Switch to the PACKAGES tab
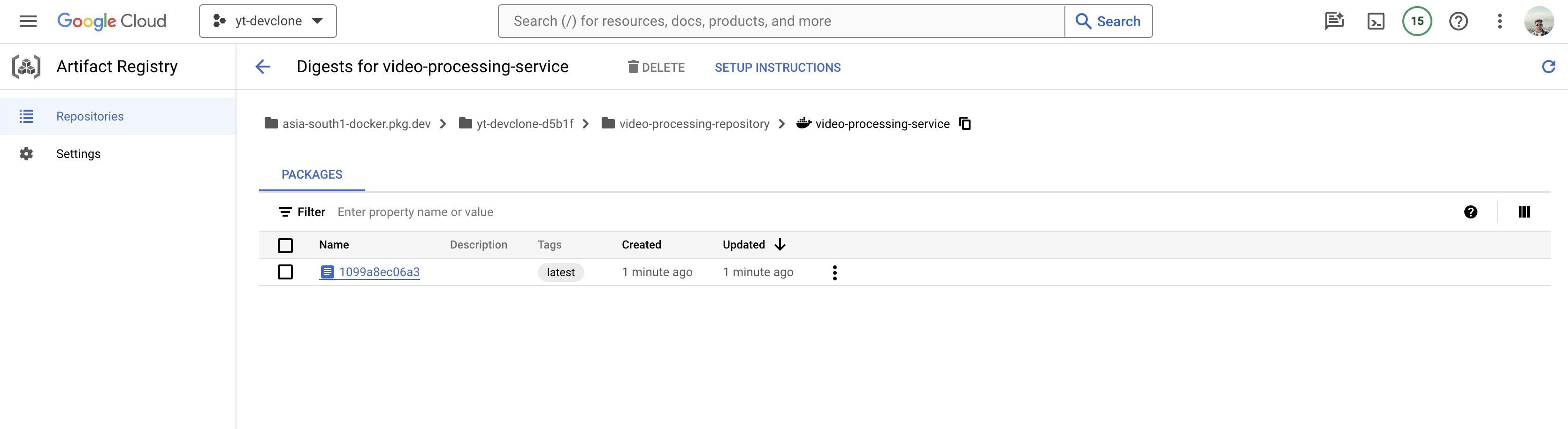The width and height of the screenshot is (1568, 429). (x=312, y=174)
